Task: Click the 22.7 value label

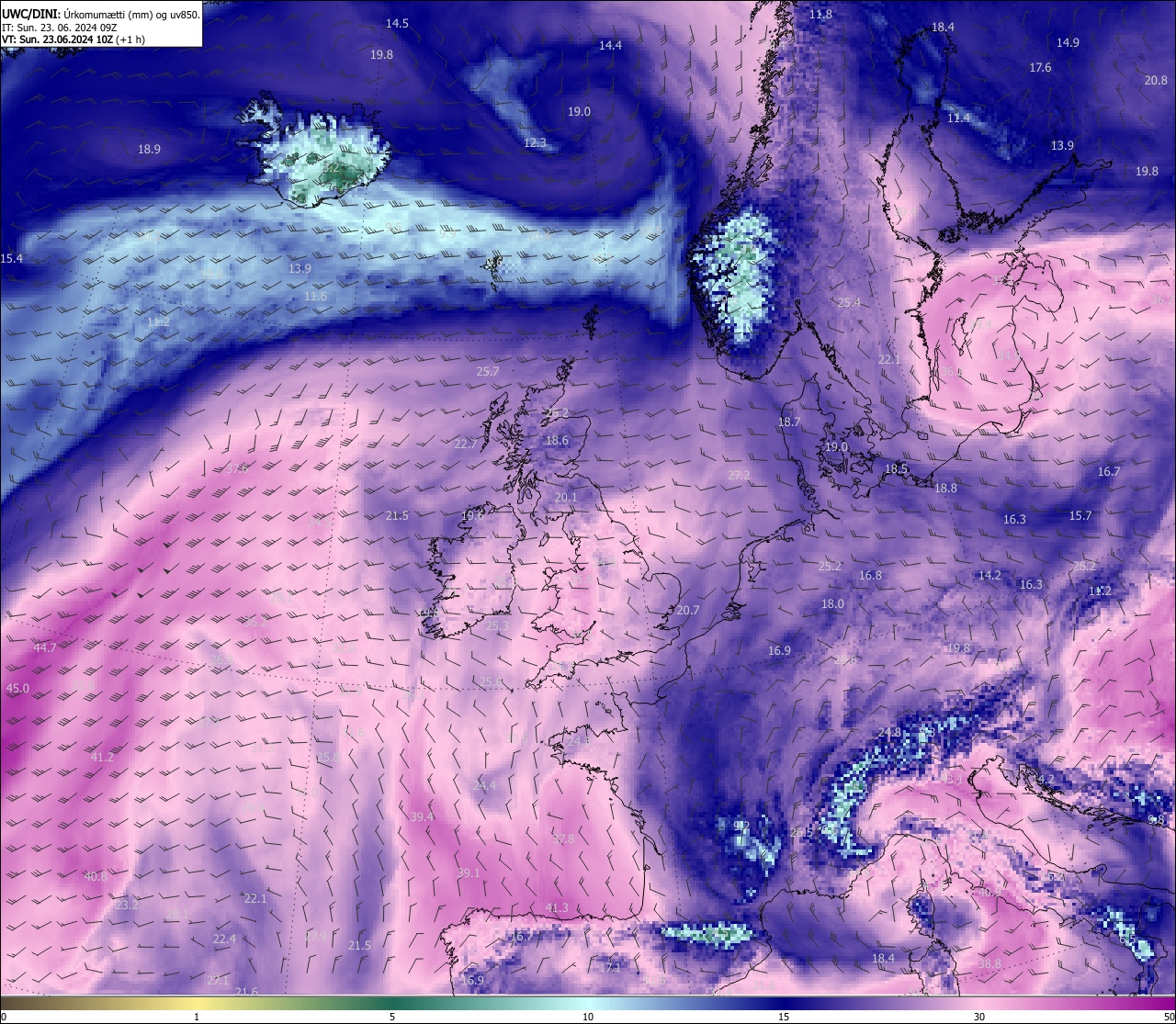Action: click(466, 444)
